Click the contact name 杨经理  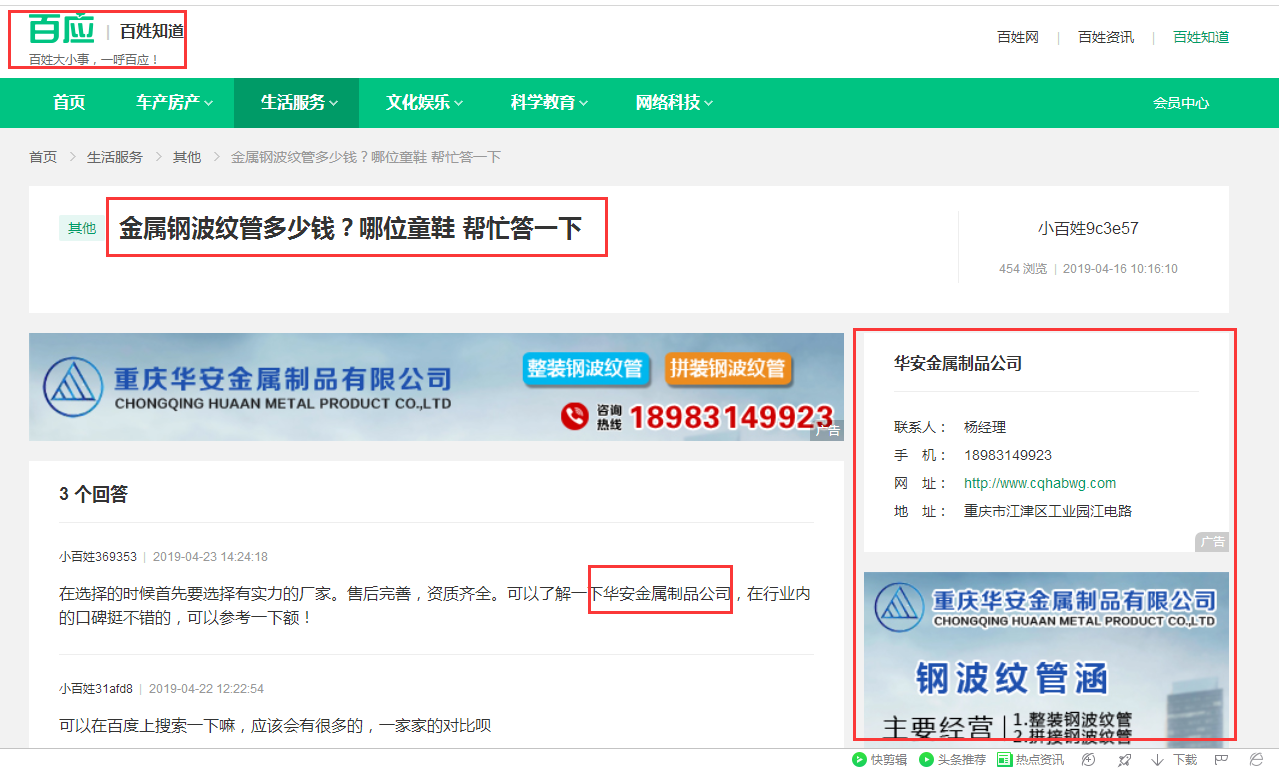(x=986, y=427)
